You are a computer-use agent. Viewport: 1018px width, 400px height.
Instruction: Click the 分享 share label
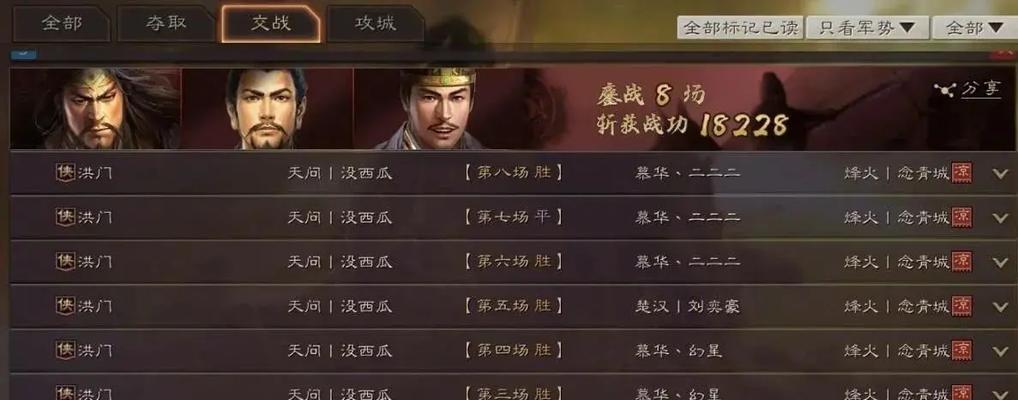point(980,89)
